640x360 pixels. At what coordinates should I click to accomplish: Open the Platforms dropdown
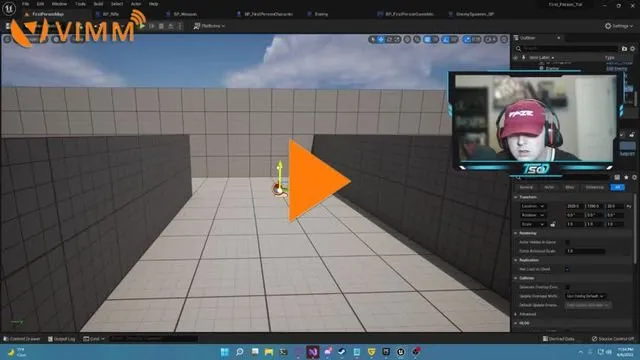pyautogui.click(x=209, y=26)
